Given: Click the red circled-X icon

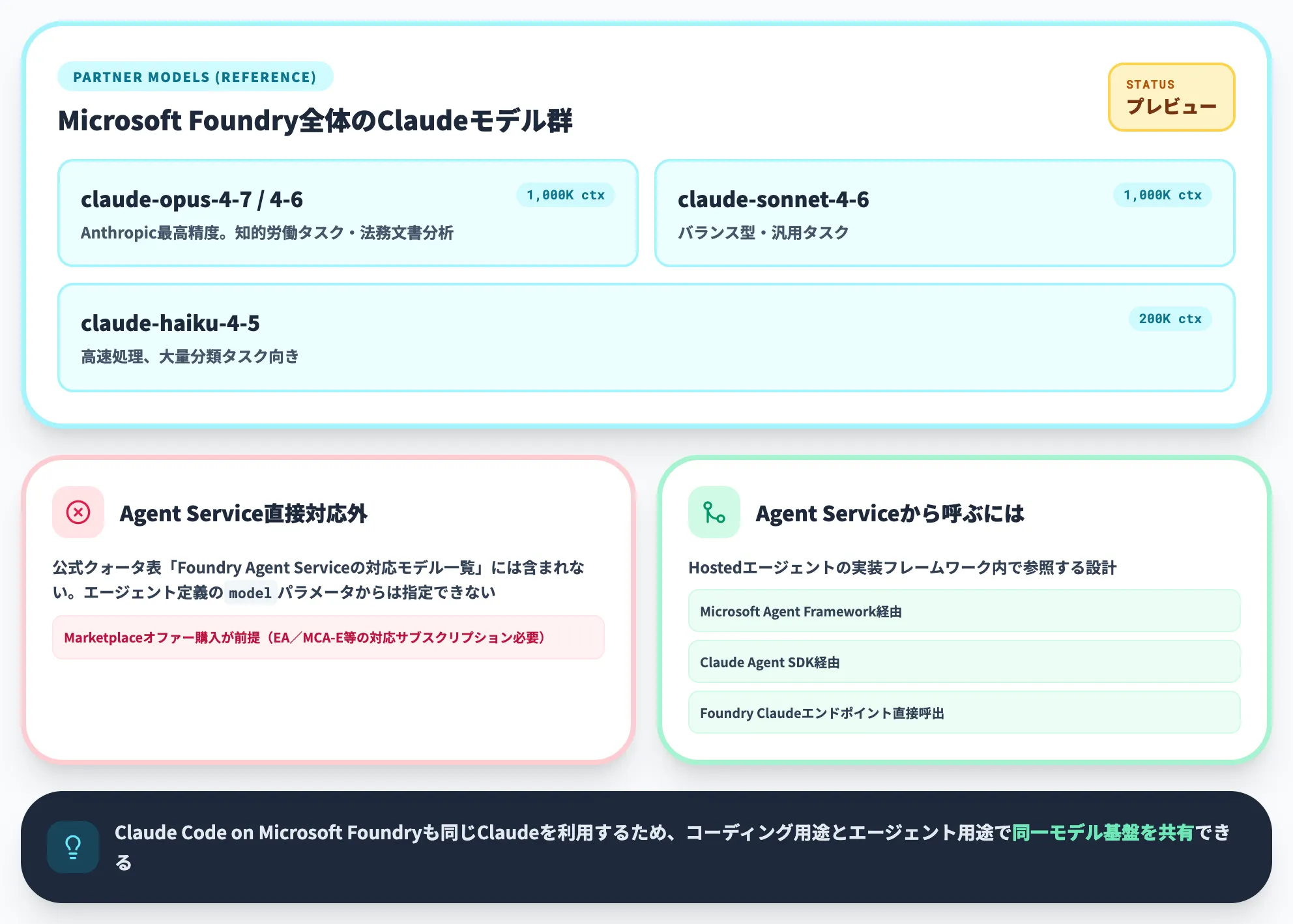Looking at the screenshot, I should tap(78, 512).
